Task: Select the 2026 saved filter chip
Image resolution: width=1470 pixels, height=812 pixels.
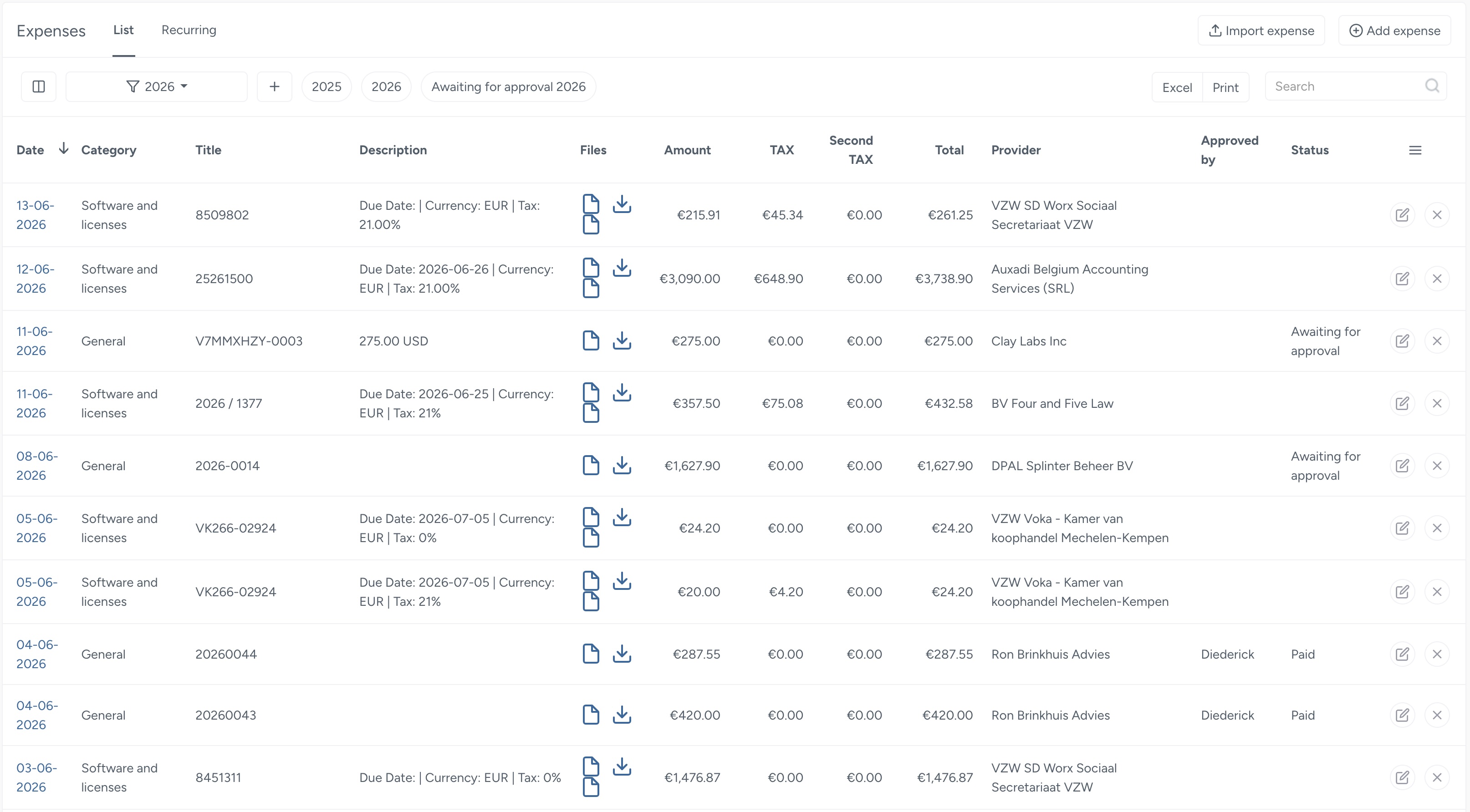Action: (386, 86)
